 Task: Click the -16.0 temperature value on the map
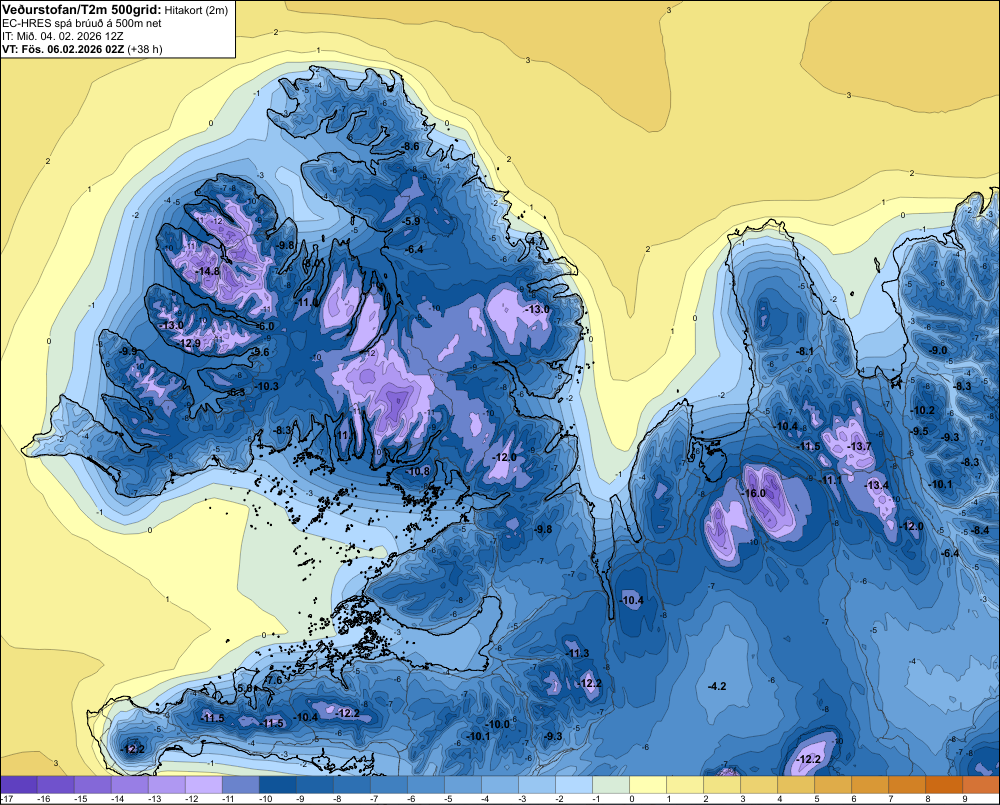point(753,494)
